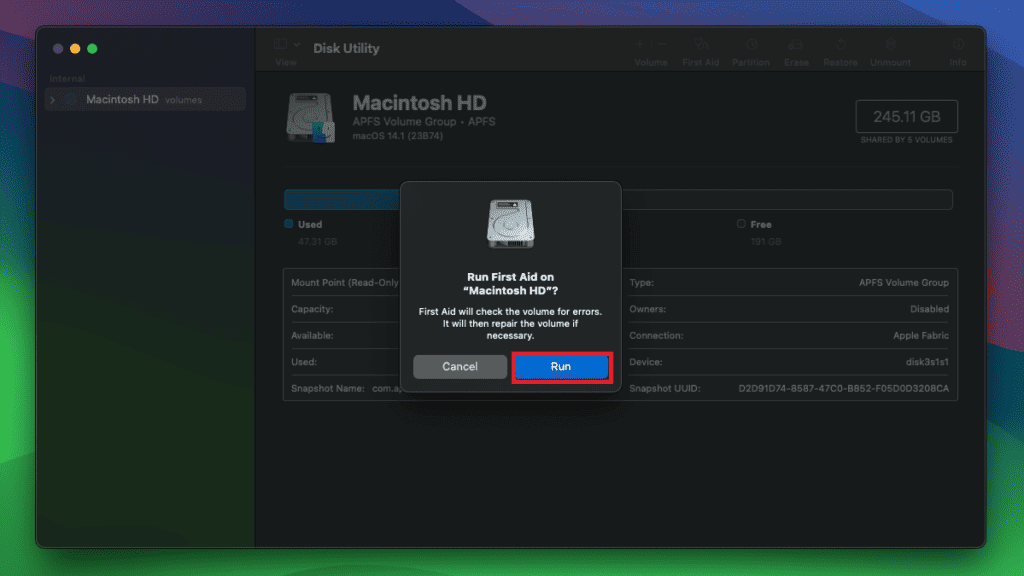Cancel the First Aid dialog
Screen dimensions: 1024x576
pyautogui.click(x=459, y=366)
